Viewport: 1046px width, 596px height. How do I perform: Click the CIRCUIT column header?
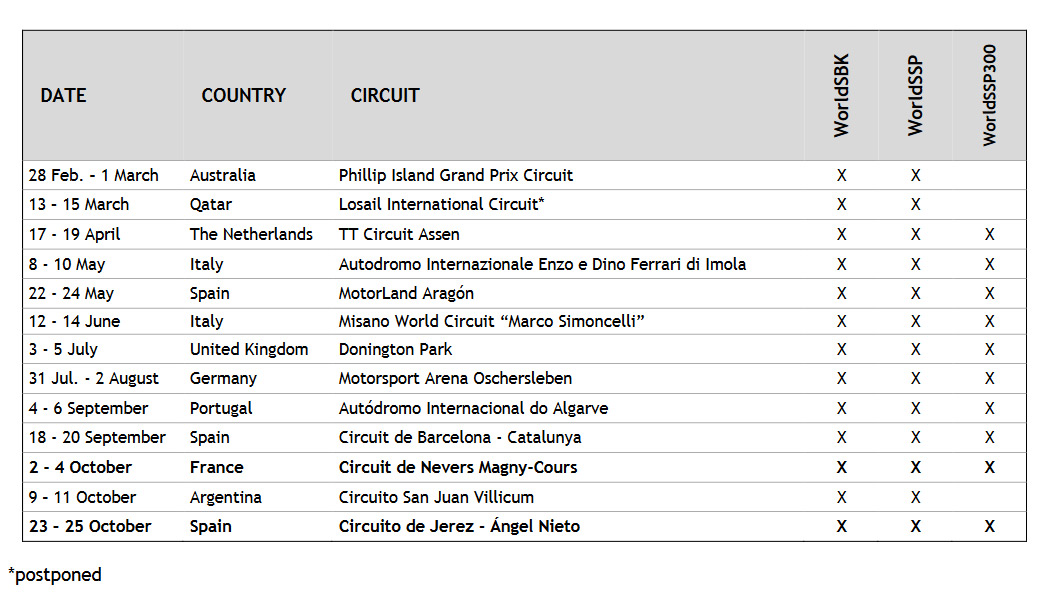coord(385,95)
